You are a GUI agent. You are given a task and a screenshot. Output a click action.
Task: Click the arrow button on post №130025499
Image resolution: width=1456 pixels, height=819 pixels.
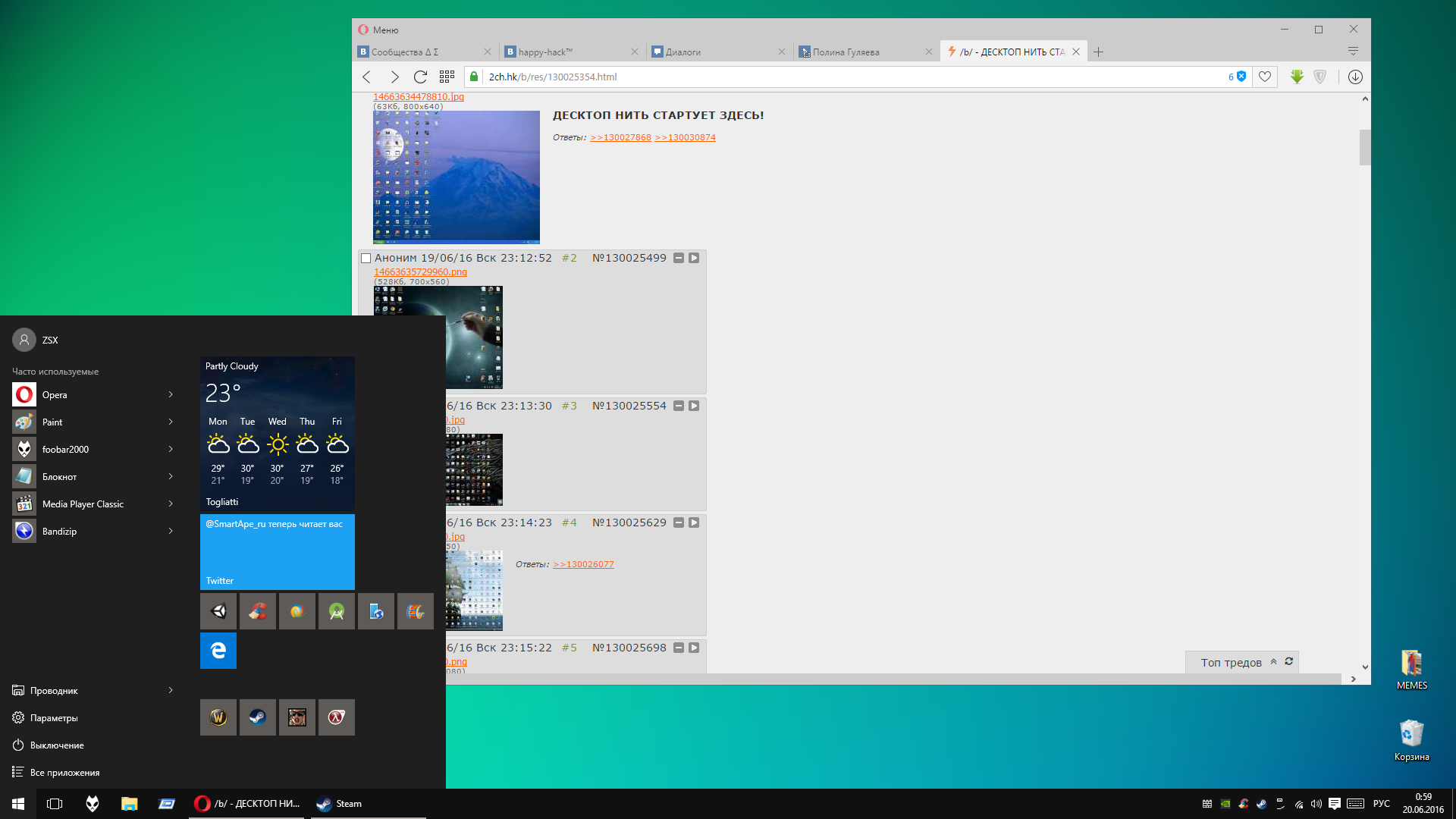coord(694,258)
